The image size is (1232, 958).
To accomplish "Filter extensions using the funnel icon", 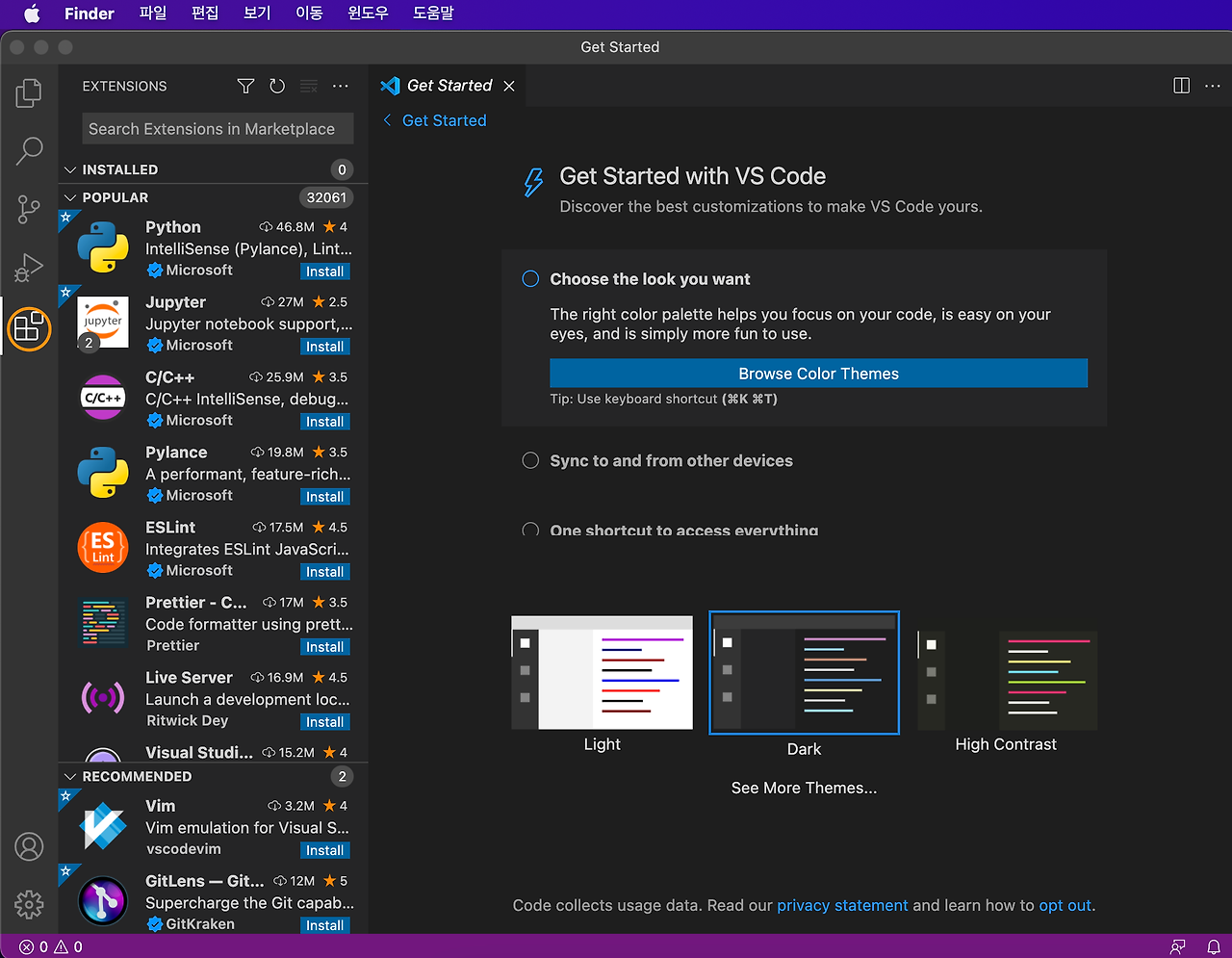I will [245, 86].
